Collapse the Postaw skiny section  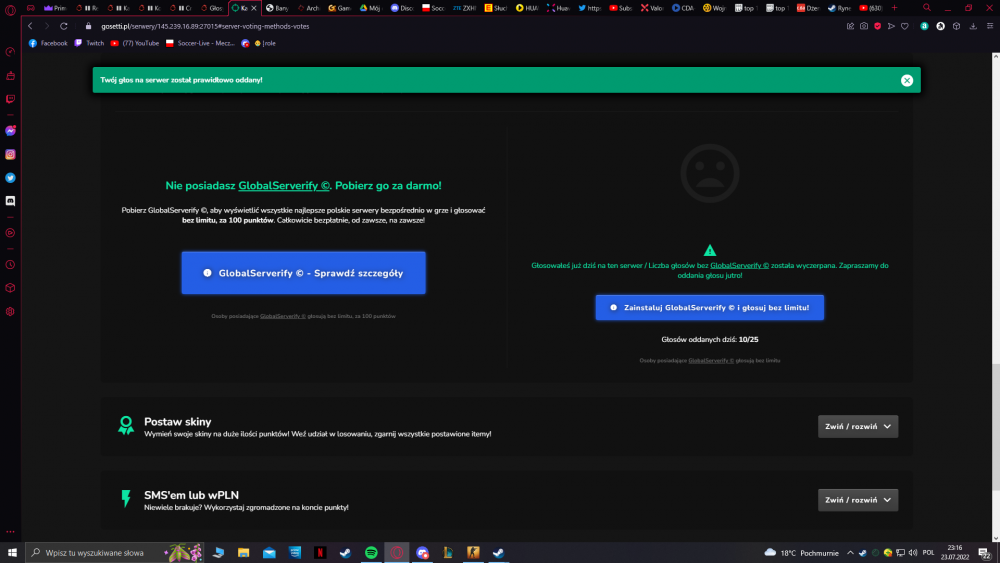[x=858, y=427]
